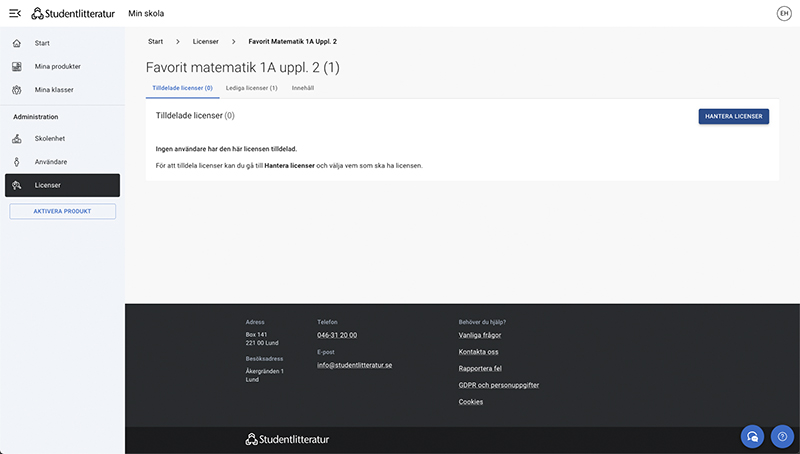800x454 pixels.
Task: Select Licenser in the sidebar menu
Action: [x=62, y=185]
